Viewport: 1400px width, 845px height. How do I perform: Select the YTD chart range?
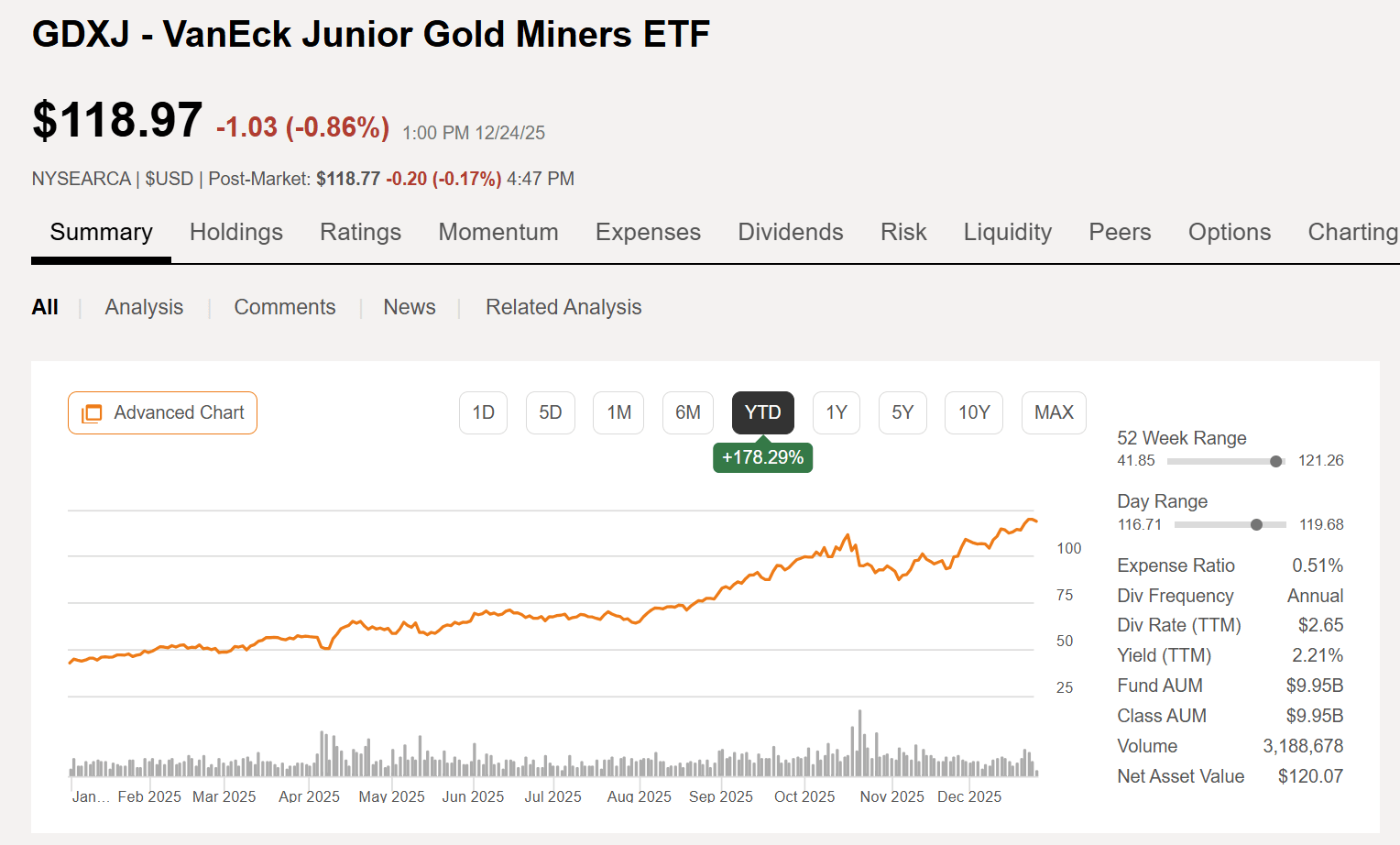(762, 412)
